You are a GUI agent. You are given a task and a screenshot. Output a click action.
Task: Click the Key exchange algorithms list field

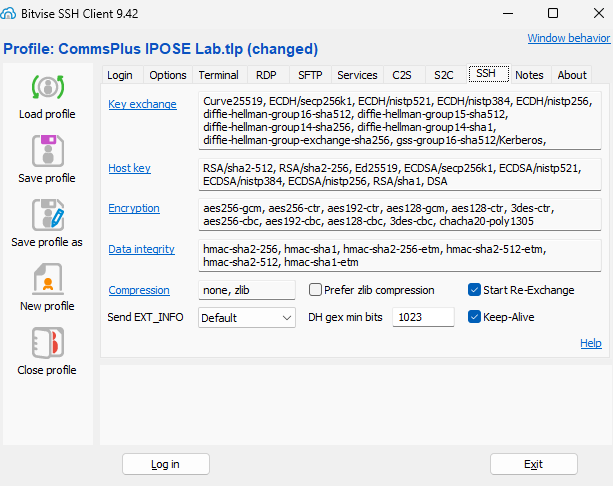(400, 120)
